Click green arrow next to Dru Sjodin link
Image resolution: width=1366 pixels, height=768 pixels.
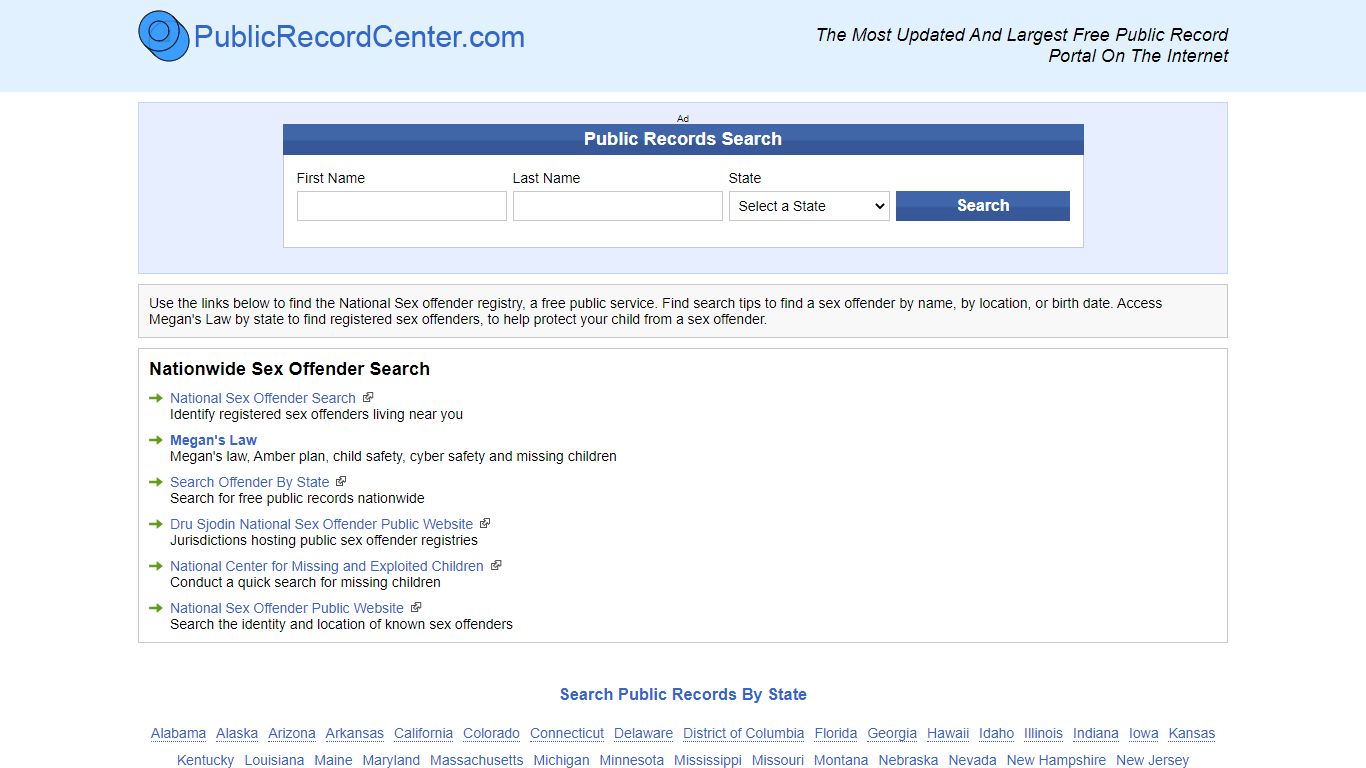156,524
